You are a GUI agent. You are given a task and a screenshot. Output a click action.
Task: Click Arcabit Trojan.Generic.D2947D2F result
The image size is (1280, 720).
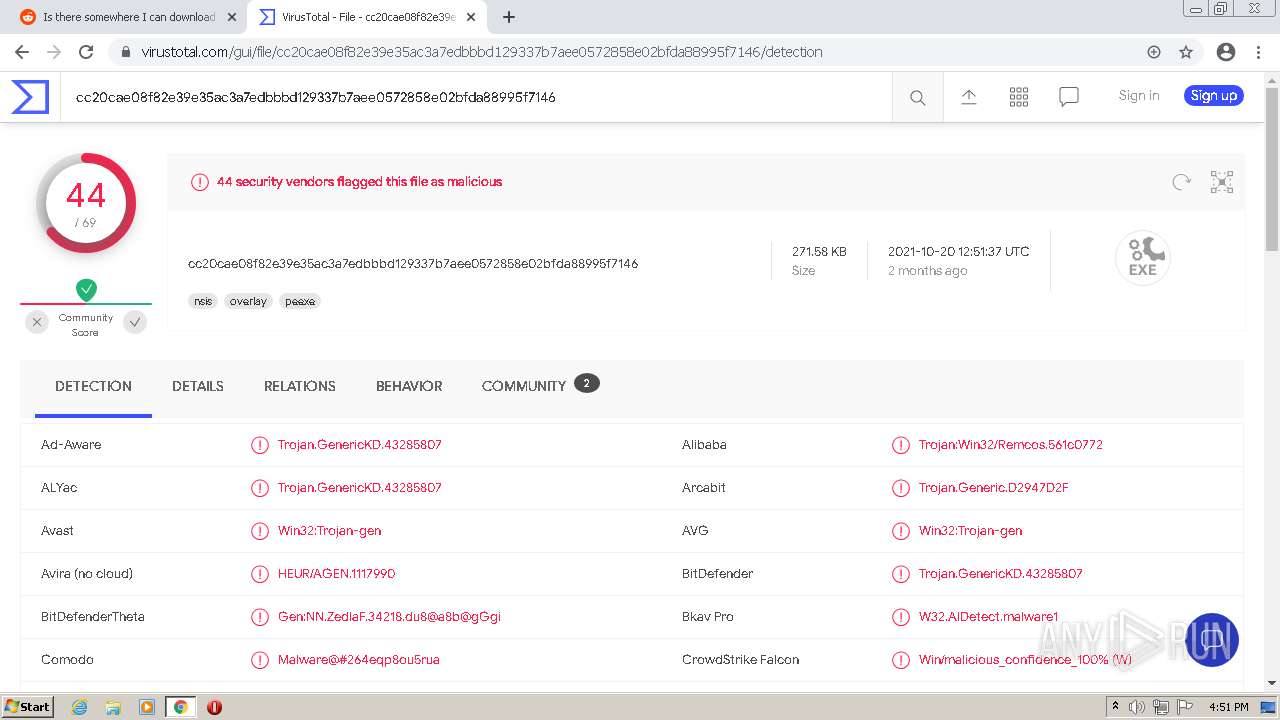tap(994, 488)
